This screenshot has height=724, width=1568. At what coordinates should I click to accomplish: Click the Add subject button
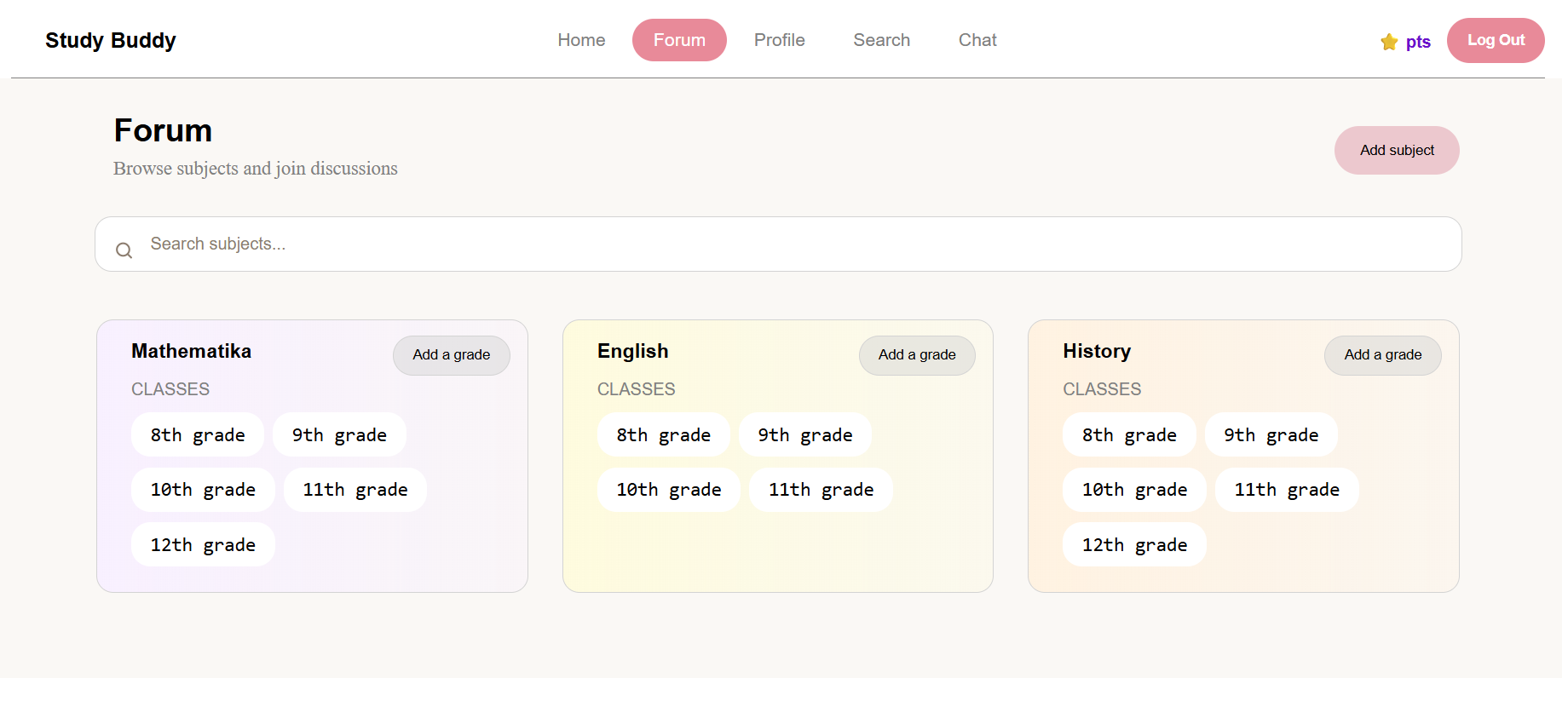click(1396, 150)
